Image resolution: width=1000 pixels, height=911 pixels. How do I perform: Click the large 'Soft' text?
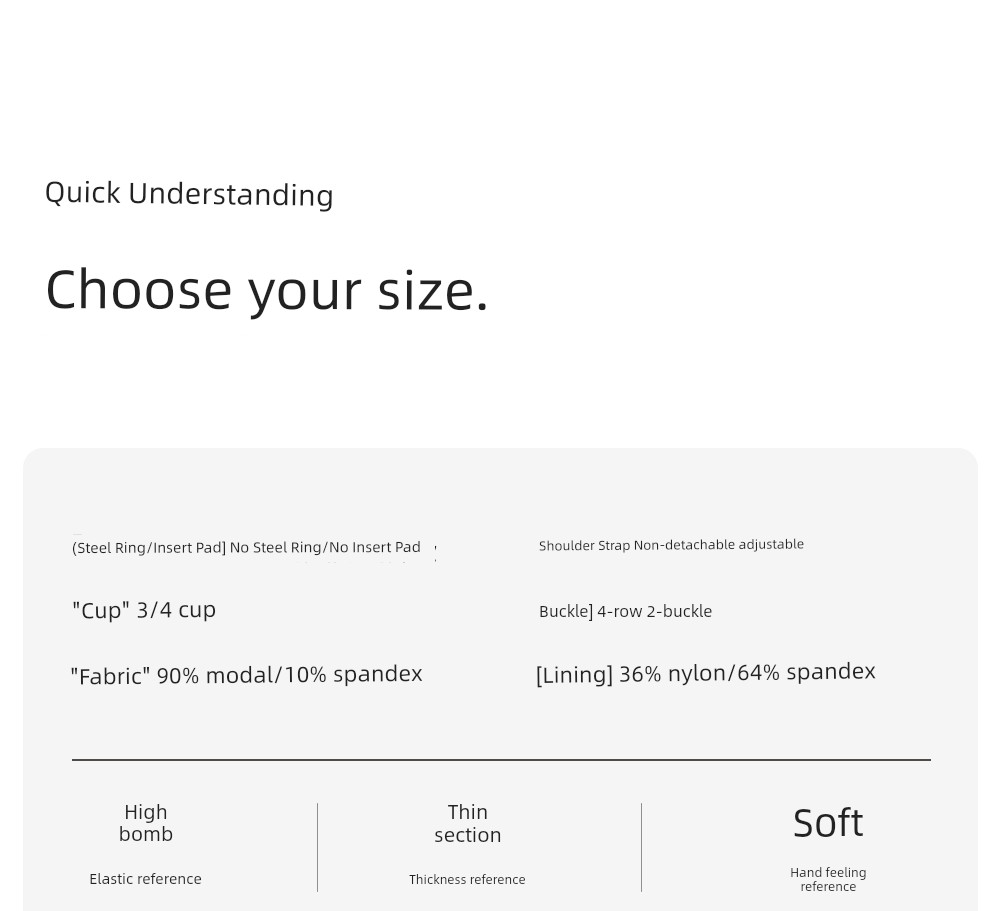click(x=828, y=823)
